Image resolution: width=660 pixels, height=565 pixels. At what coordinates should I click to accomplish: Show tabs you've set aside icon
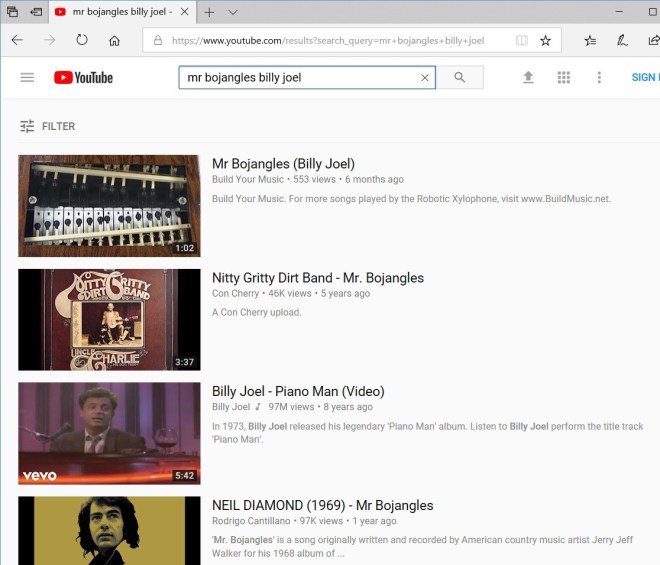tap(12, 12)
